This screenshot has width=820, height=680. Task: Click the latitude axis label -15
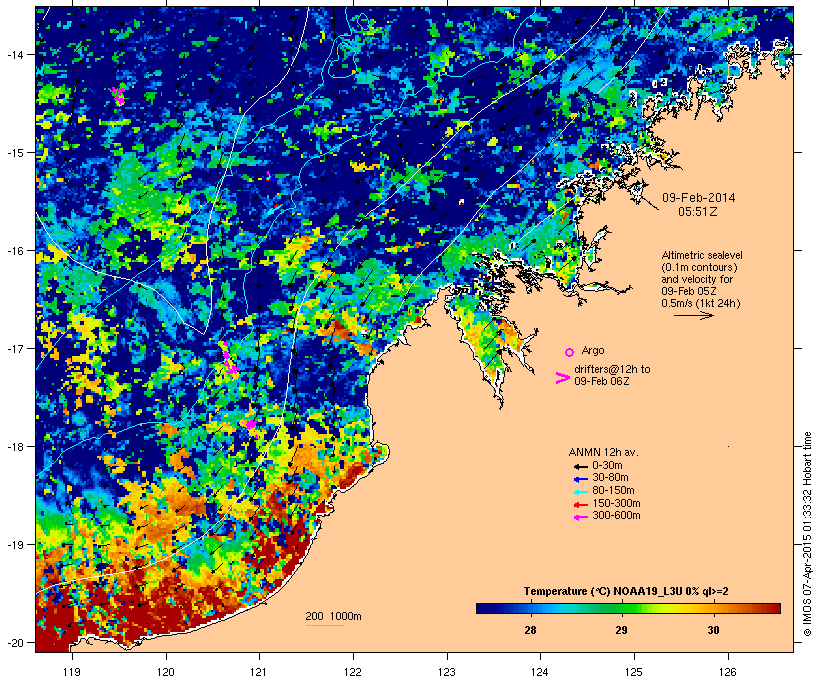[14, 153]
